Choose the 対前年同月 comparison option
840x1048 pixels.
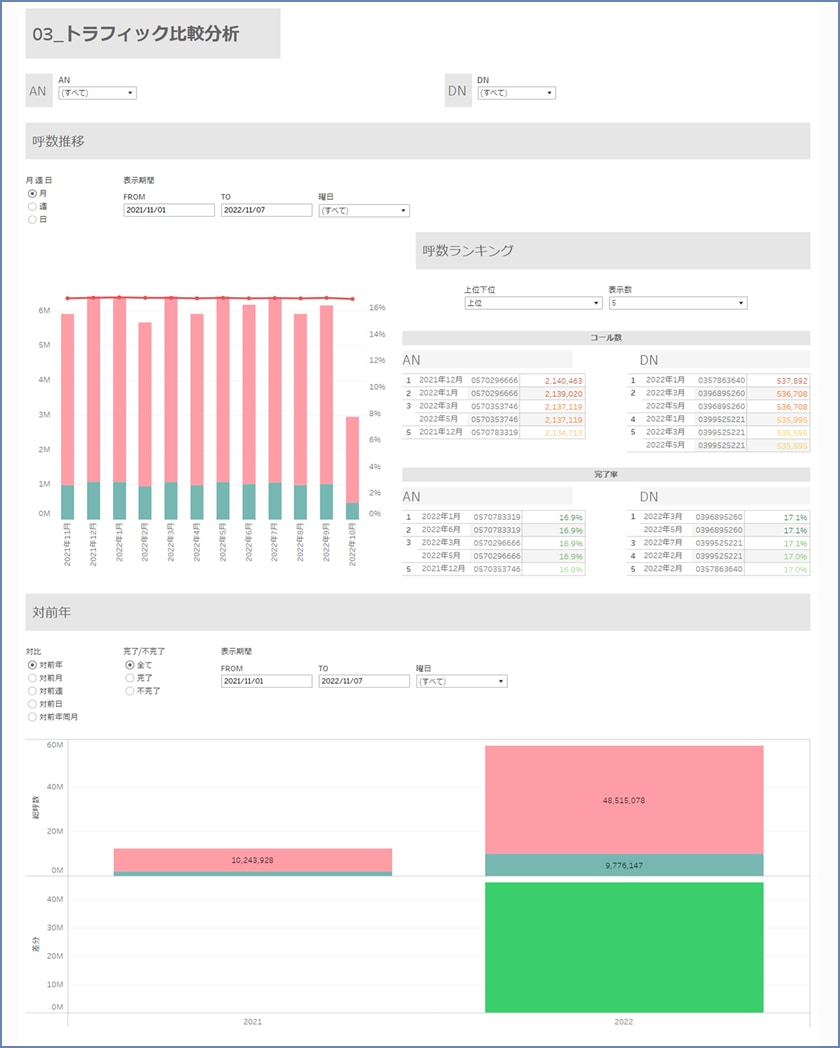click(32, 717)
